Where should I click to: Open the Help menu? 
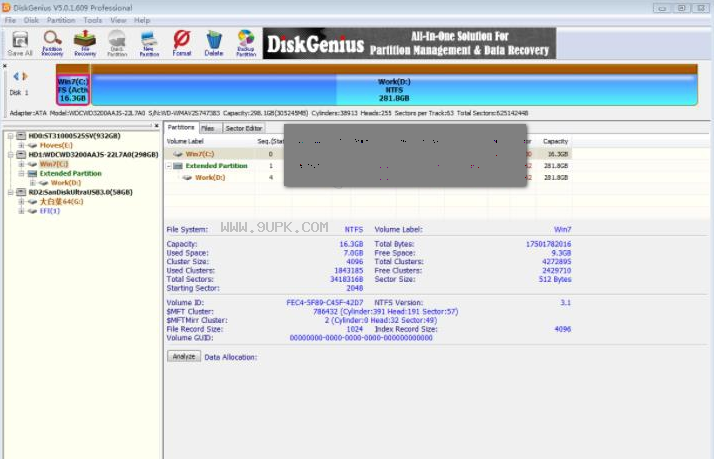(x=142, y=20)
